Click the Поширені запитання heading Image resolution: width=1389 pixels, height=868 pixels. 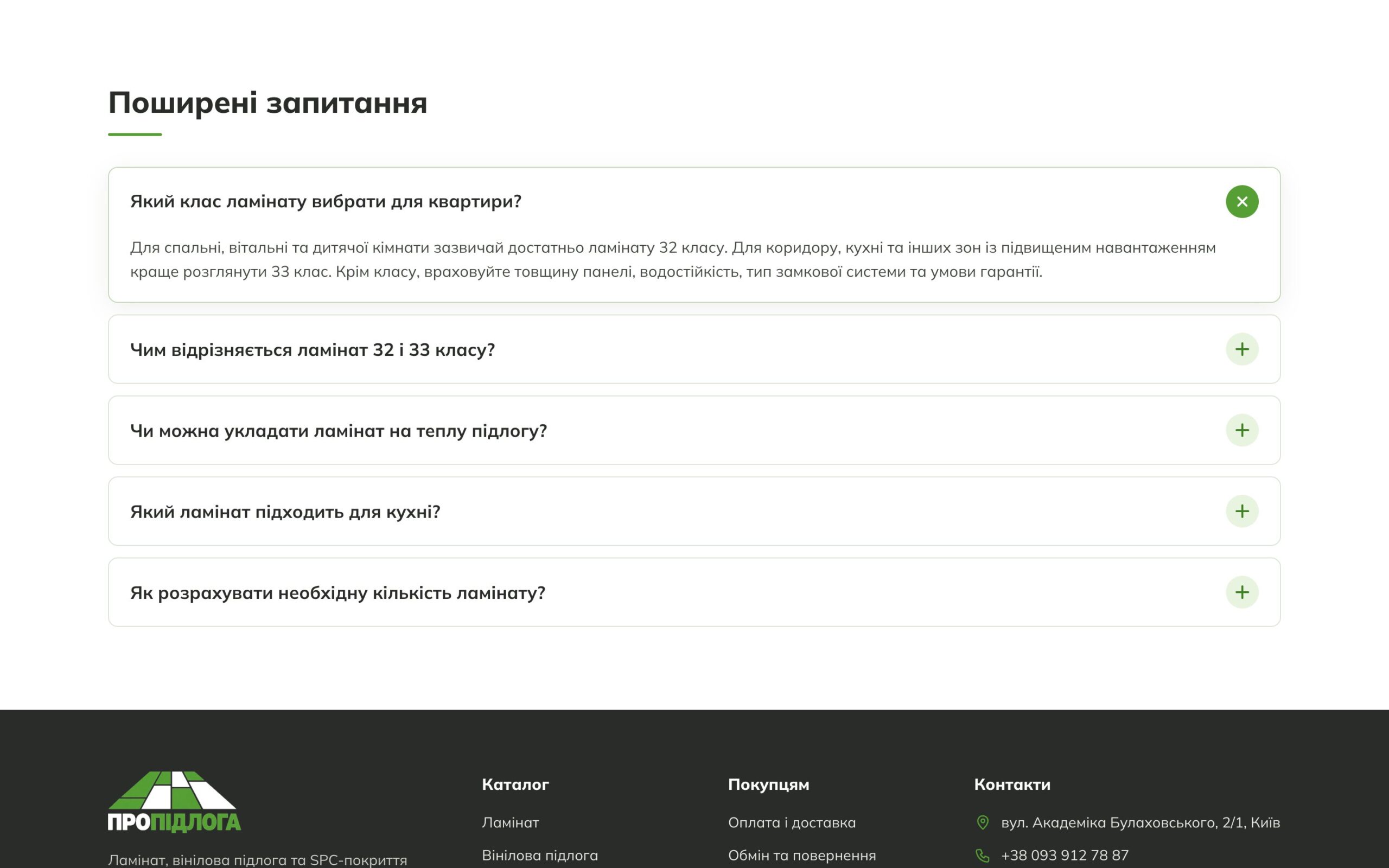pyautogui.click(x=267, y=103)
